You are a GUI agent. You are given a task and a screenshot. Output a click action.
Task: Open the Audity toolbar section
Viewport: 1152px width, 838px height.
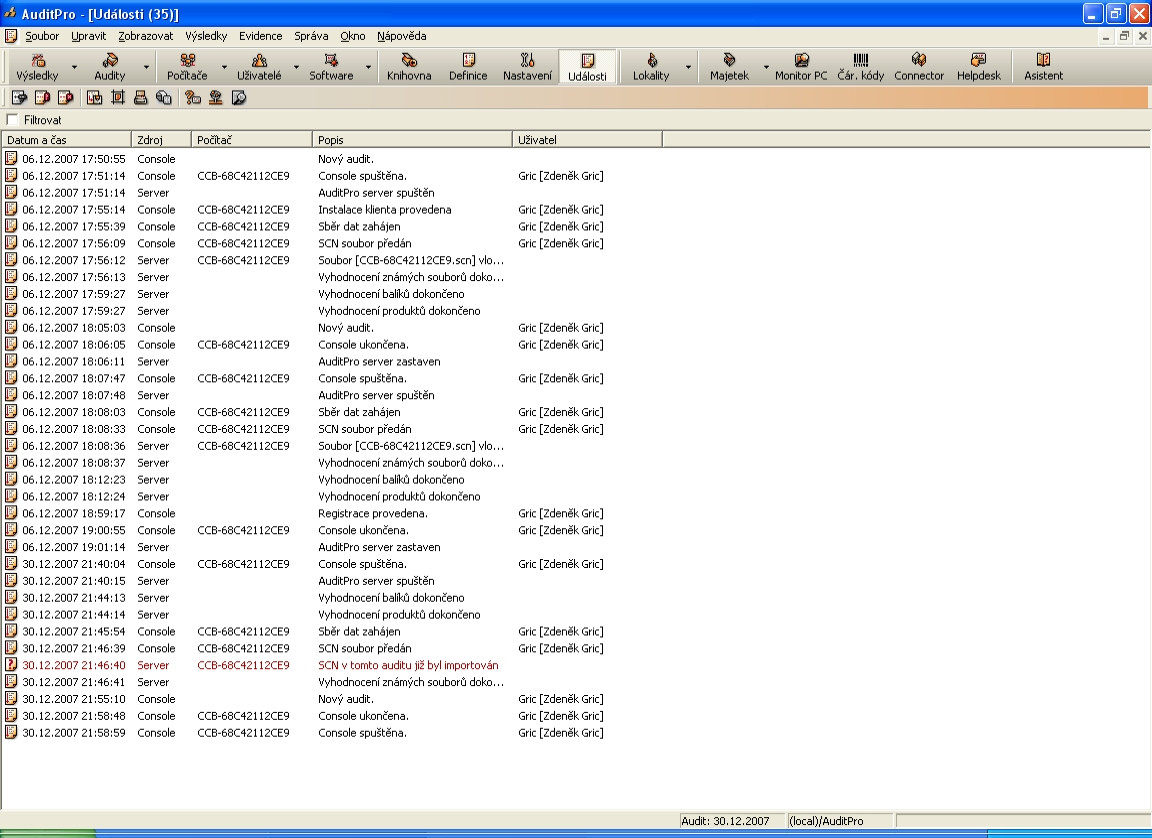coord(109,67)
